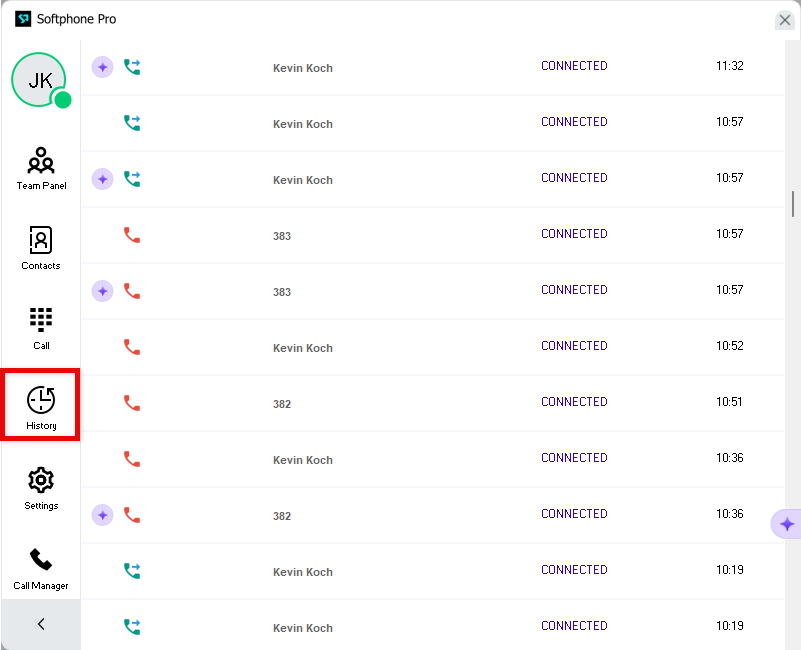Open the Team Panel

(x=41, y=169)
